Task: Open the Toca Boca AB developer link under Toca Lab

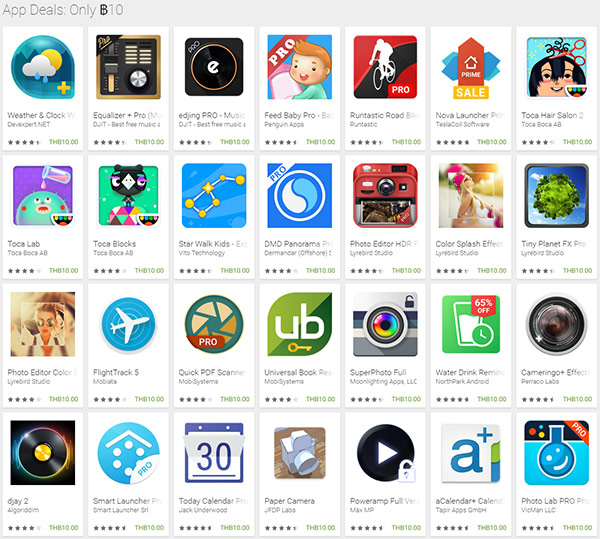Action: [x=28, y=253]
